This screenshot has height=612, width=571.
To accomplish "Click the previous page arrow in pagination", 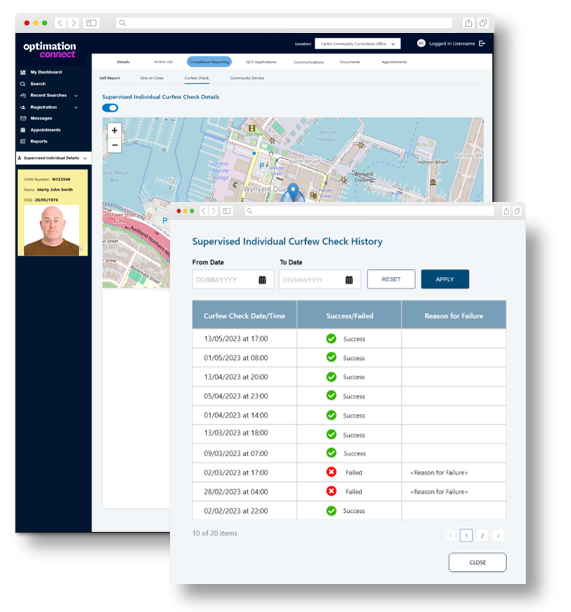I will pos(450,536).
